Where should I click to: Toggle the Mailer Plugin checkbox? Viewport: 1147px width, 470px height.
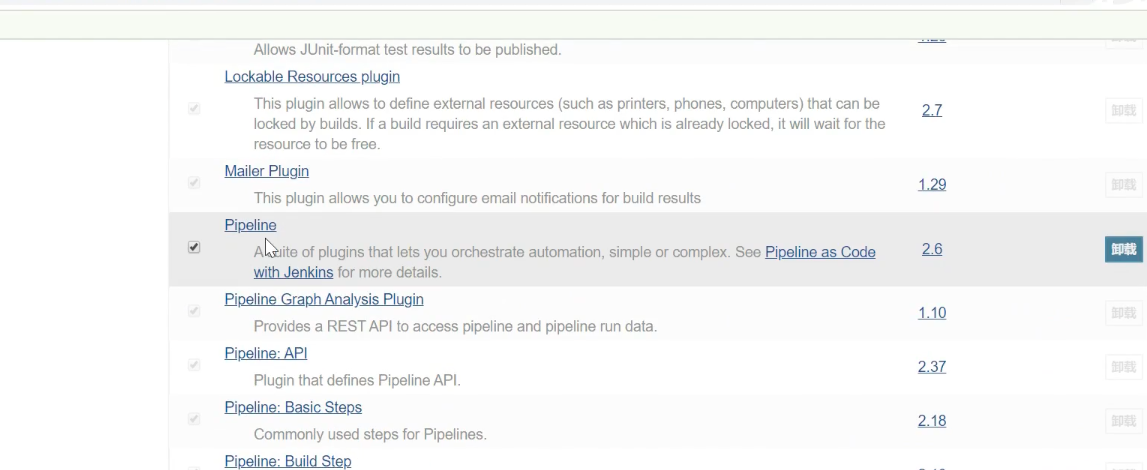pyautogui.click(x=194, y=182)
